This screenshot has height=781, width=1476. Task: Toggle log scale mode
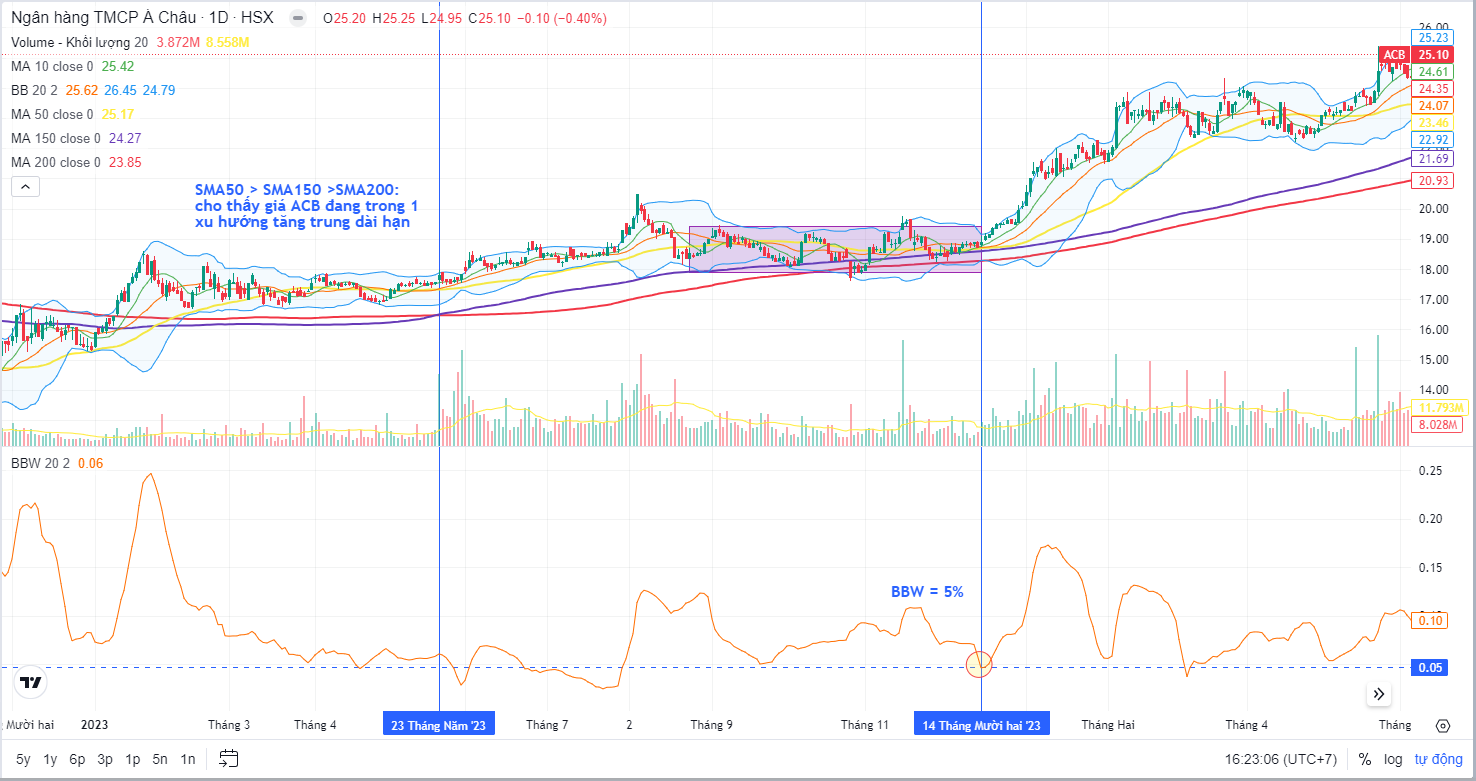click(x=1393, y=759)
